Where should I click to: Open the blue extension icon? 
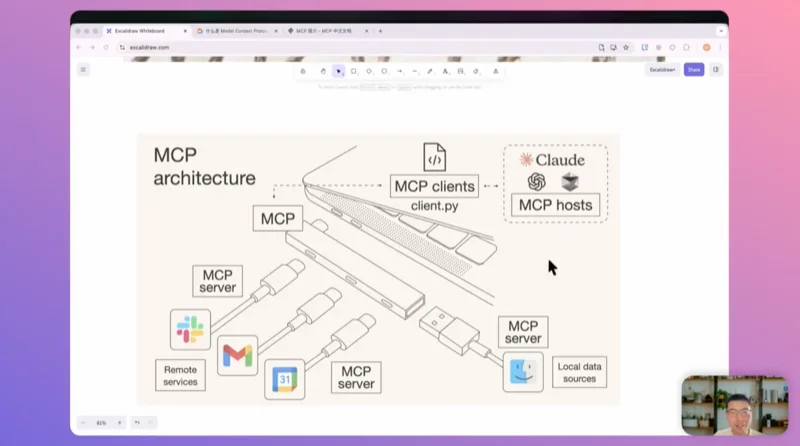pos(645,47)
